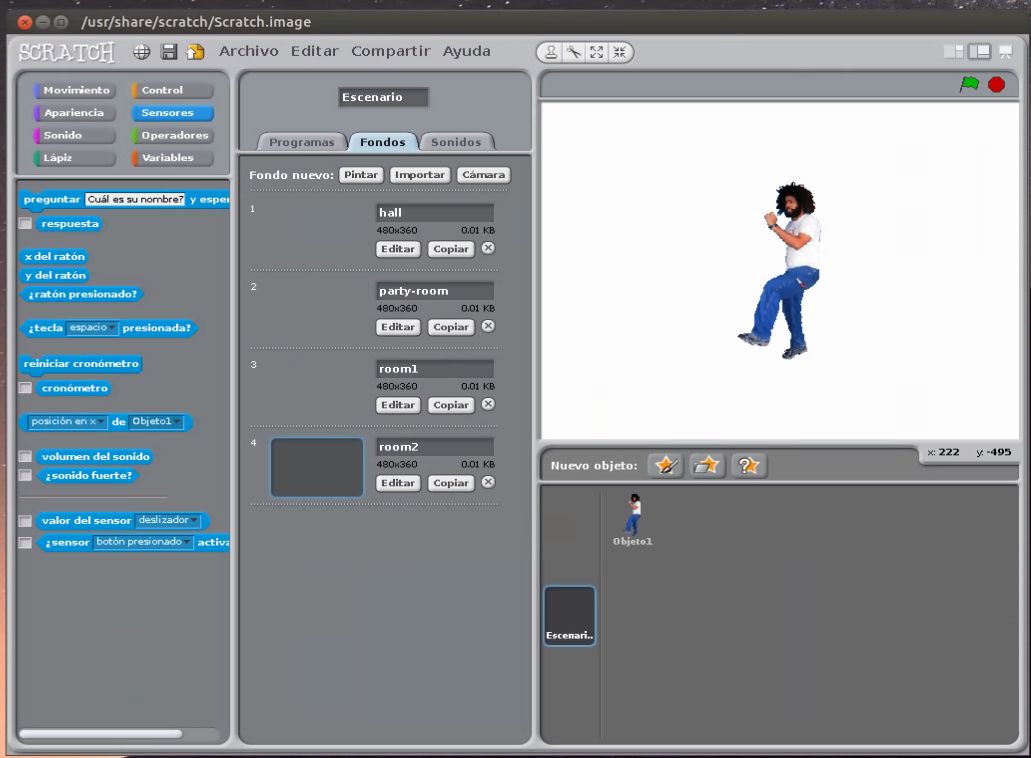Viewport: 1031px width, 758px height.
Task: Enable the respuesta reporter checkbox
Action: (x=26, y=224)
